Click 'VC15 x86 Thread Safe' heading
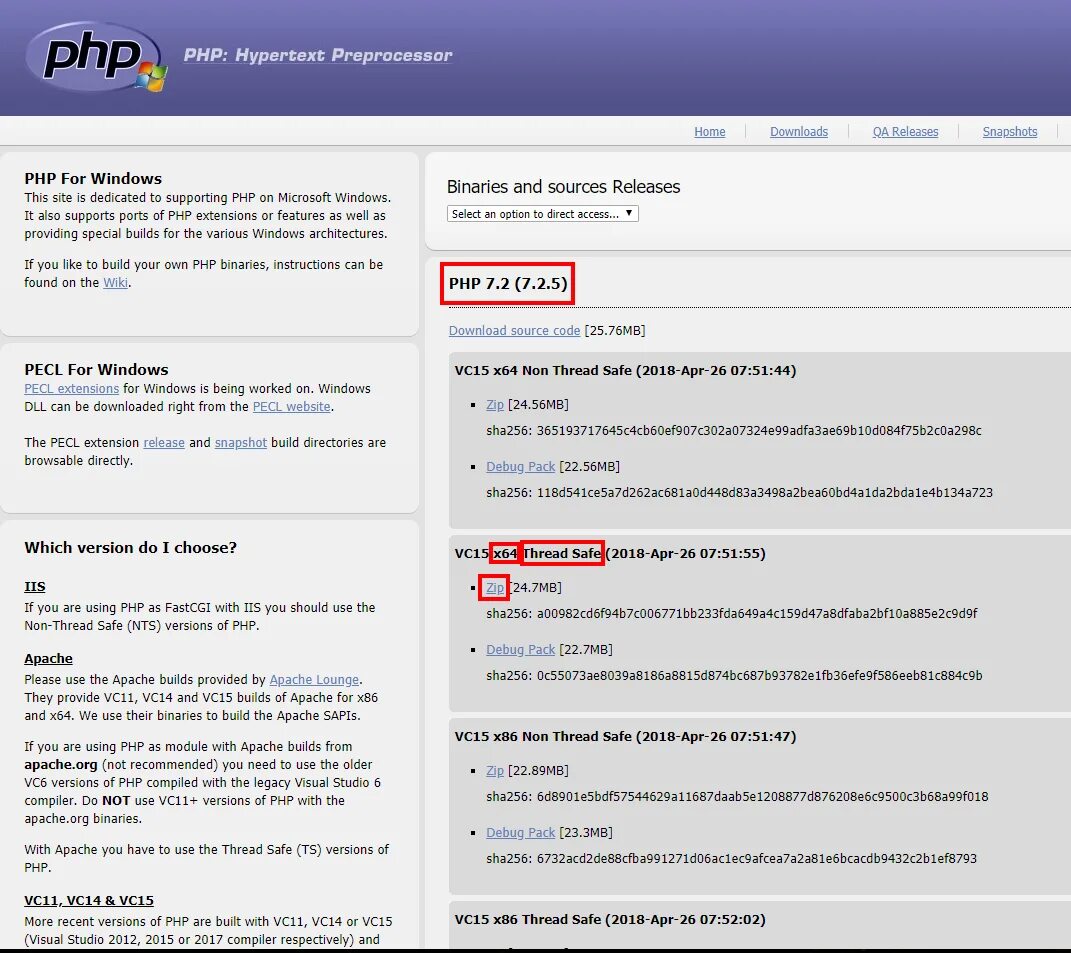The height and width of the screenshot is (953, 1071). point(610,920)
